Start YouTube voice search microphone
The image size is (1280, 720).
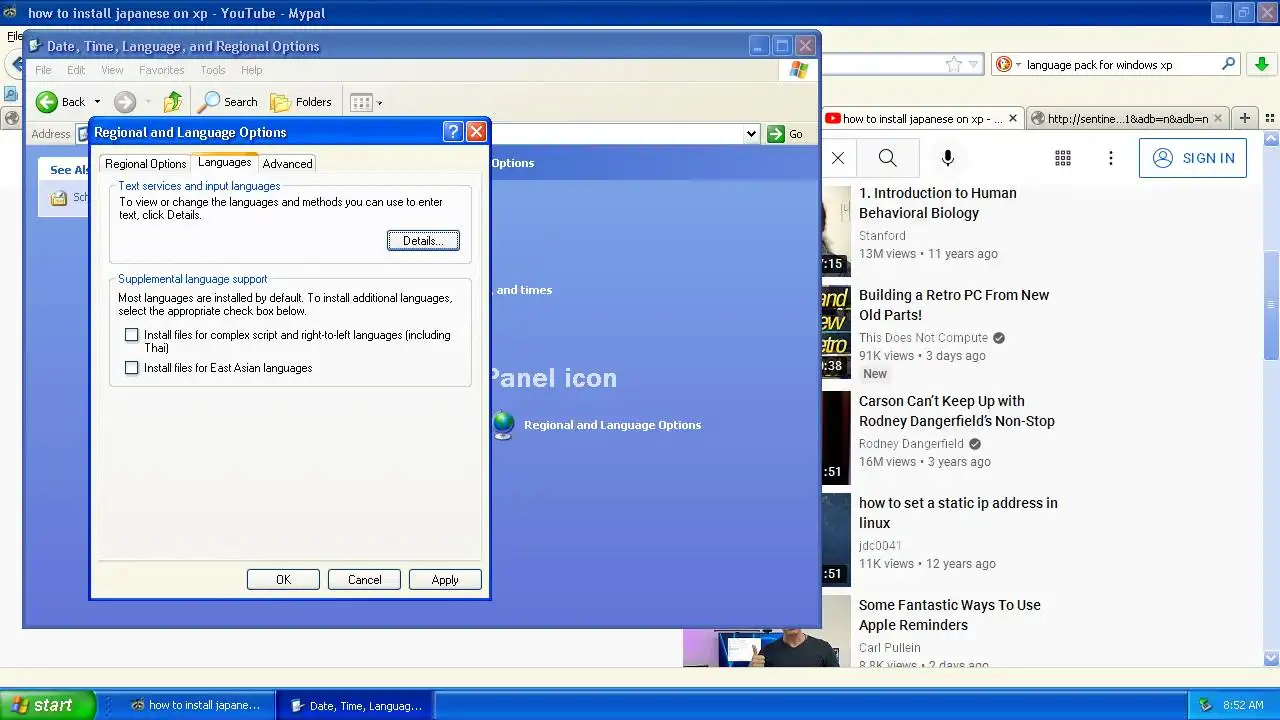(x=948, y=158)
